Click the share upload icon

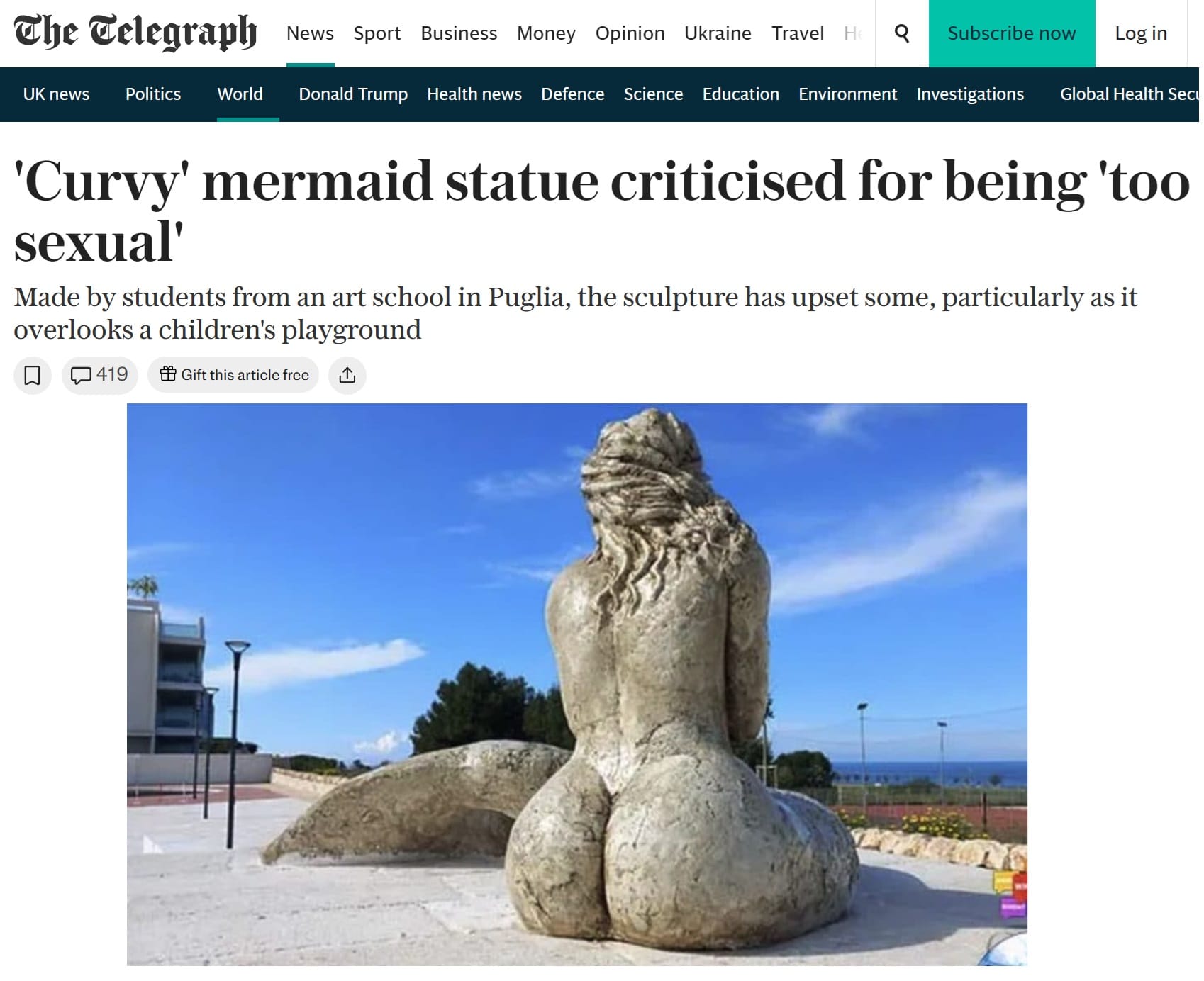point(347,375)
